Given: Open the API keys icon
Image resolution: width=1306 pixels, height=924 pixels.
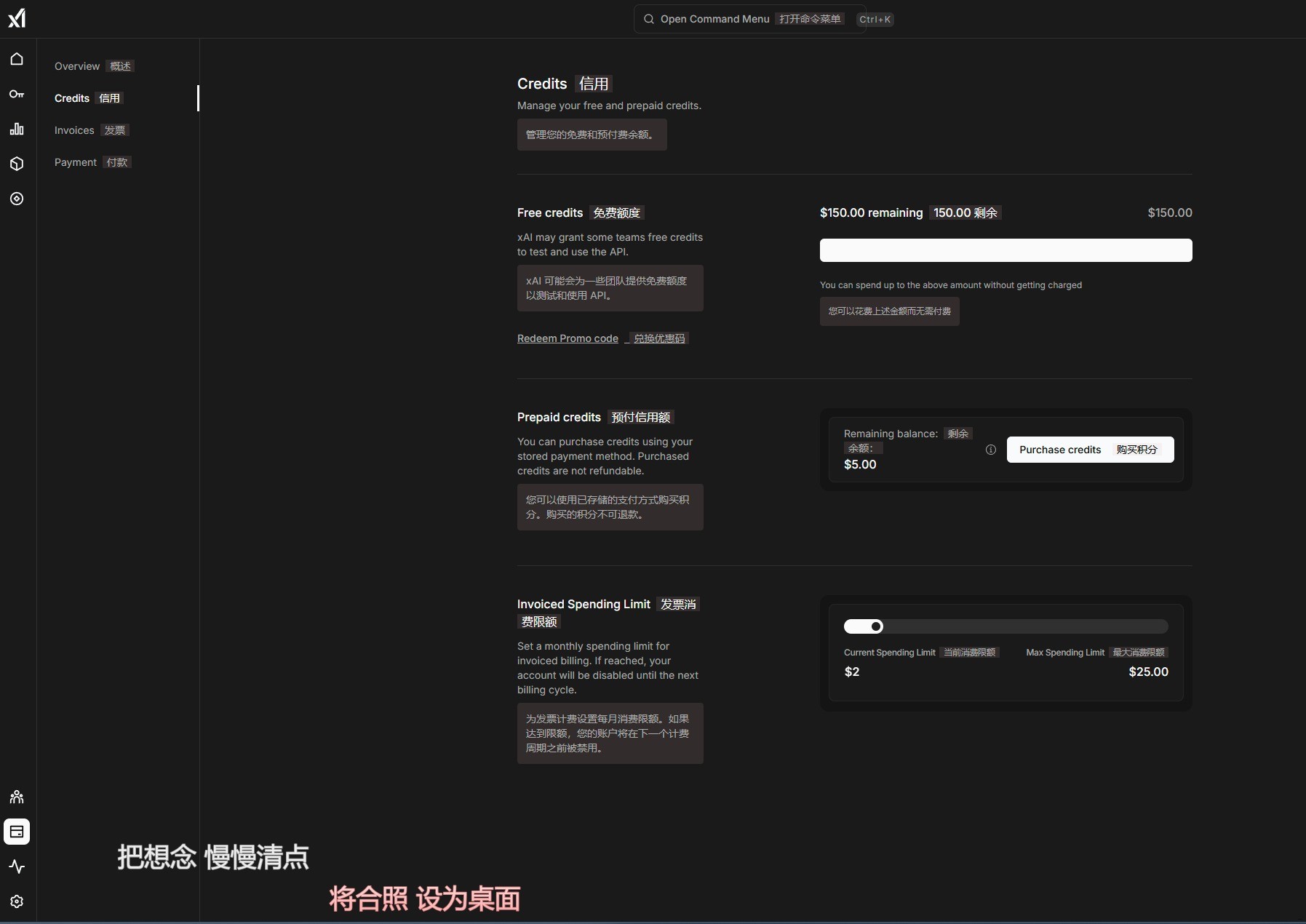Looking at the screenshot, I should coord(17,94).
